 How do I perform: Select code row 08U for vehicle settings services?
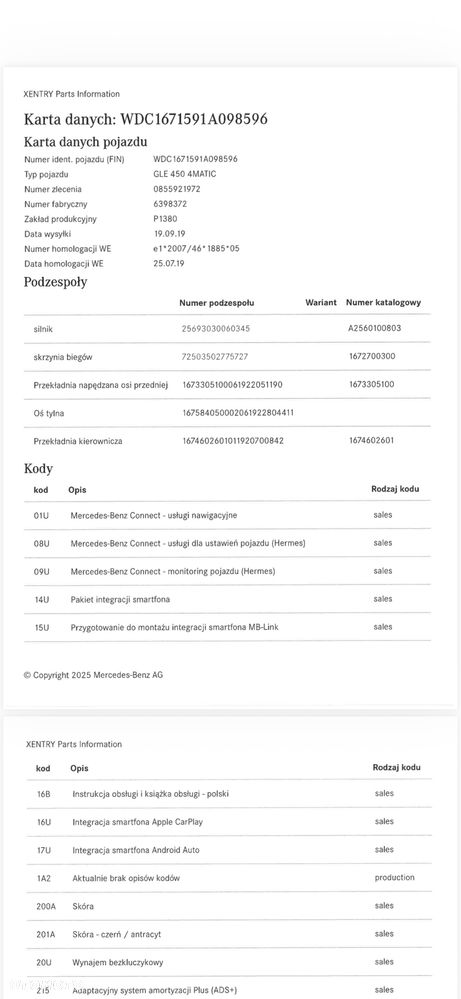click(227, 543)
